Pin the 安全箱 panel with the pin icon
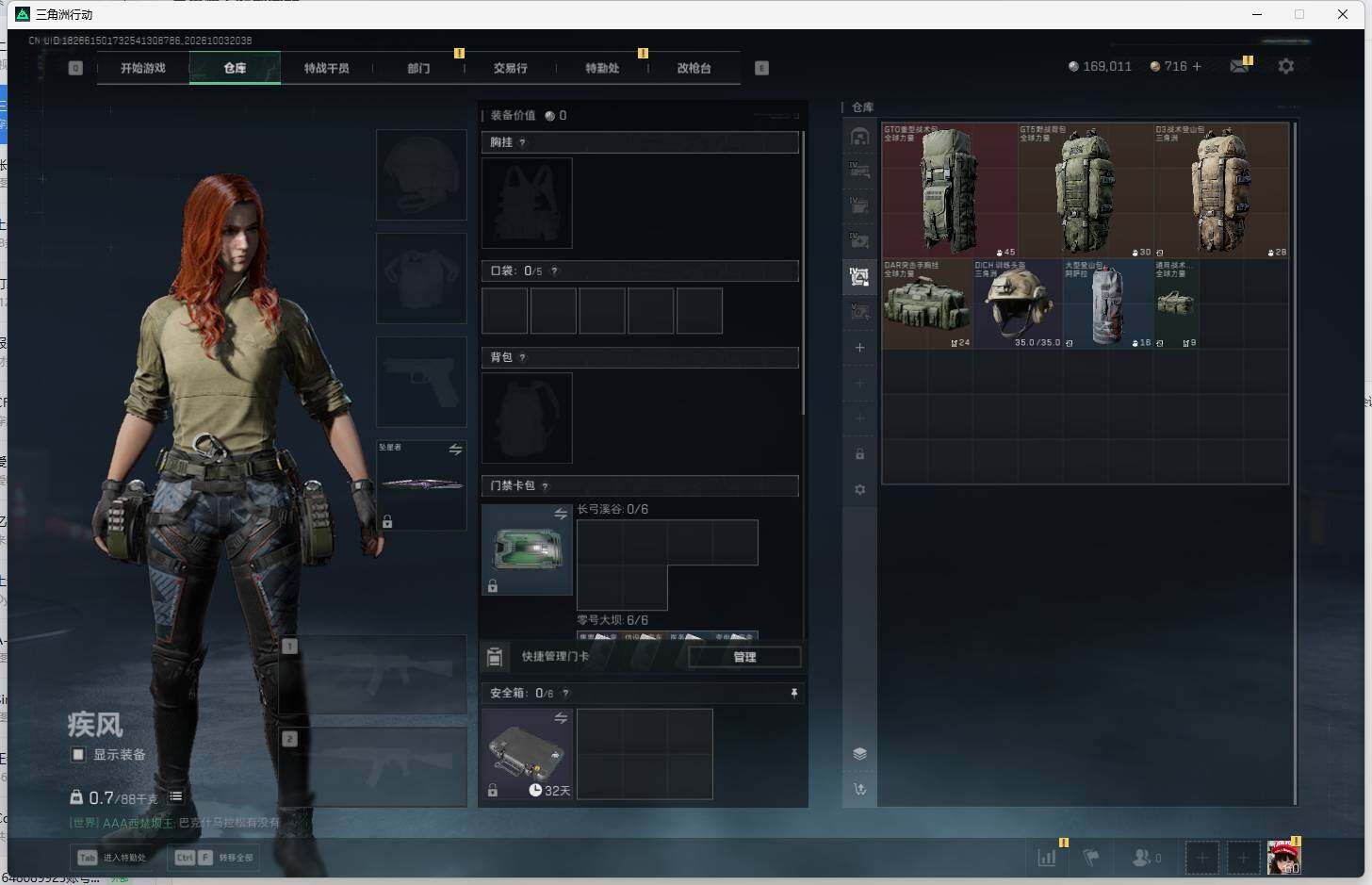Screen dimensions: 1372x885 click(794, 693)
